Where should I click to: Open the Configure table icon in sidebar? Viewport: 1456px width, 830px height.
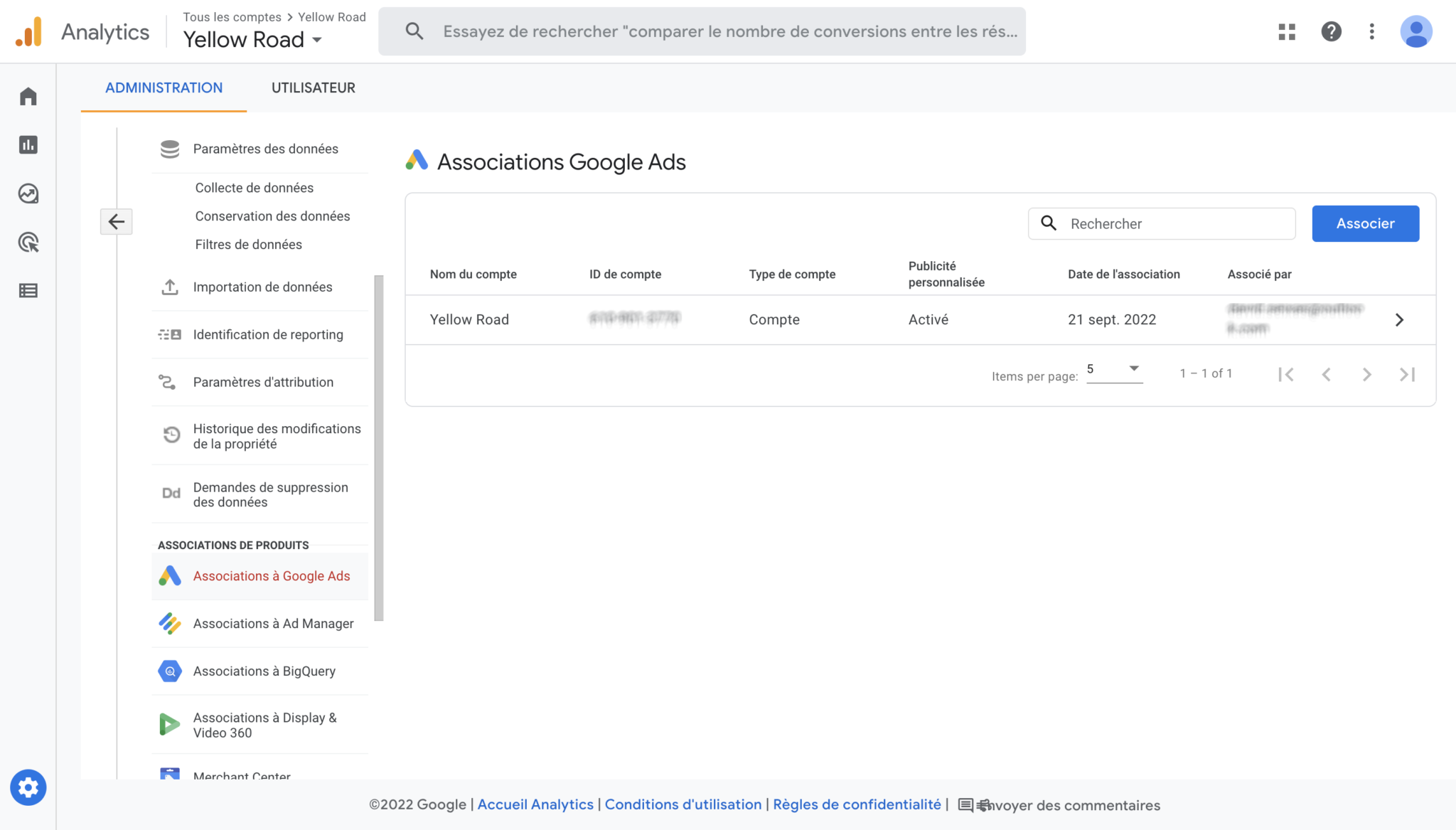click(x=28, y=290)
